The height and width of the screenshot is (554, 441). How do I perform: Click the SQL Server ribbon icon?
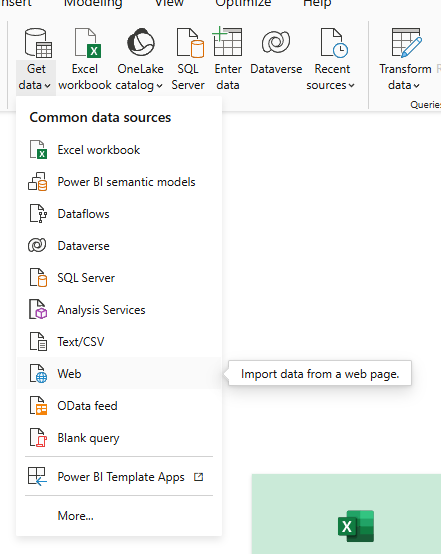(190, 43)
